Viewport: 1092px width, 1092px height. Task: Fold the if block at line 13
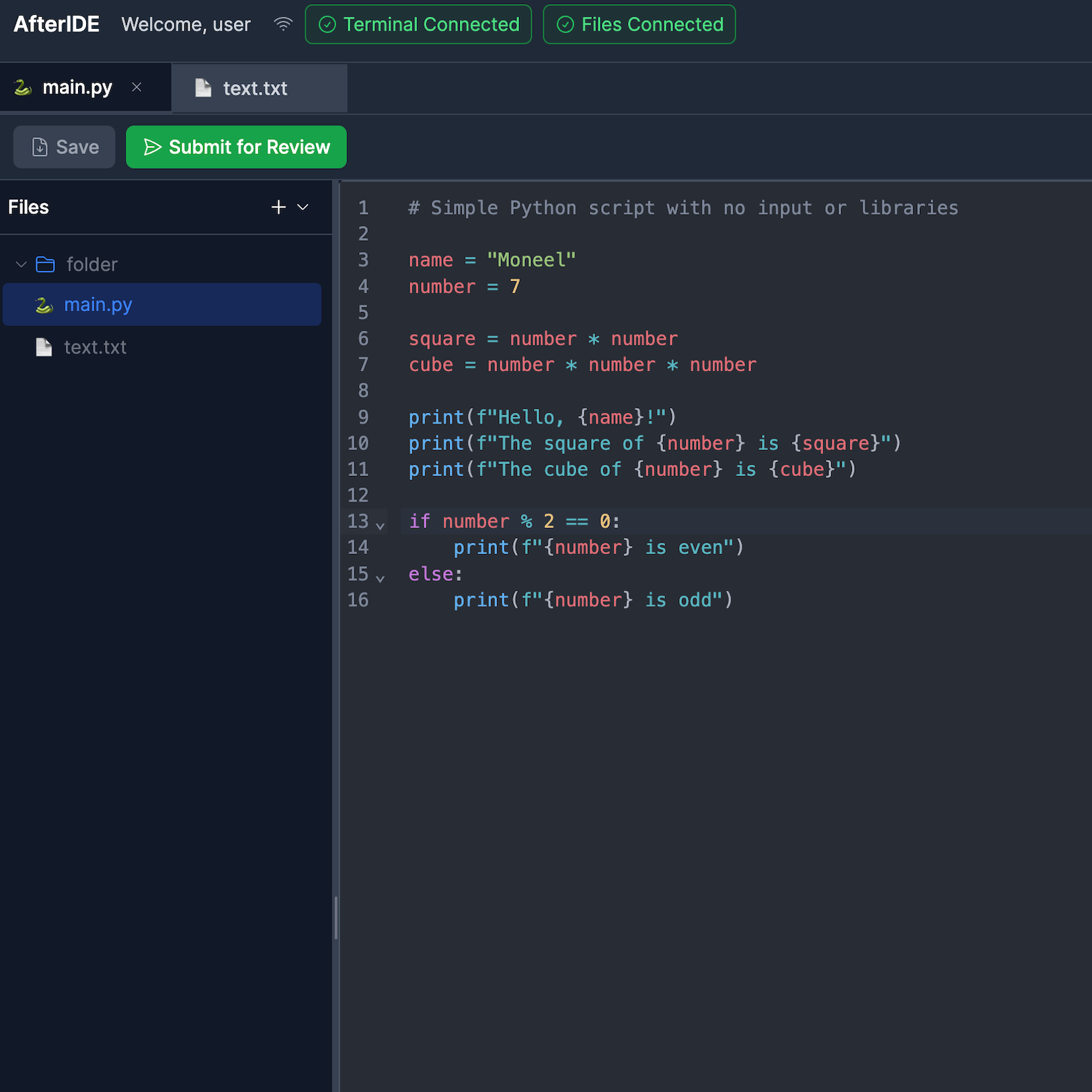pos(381,525)
